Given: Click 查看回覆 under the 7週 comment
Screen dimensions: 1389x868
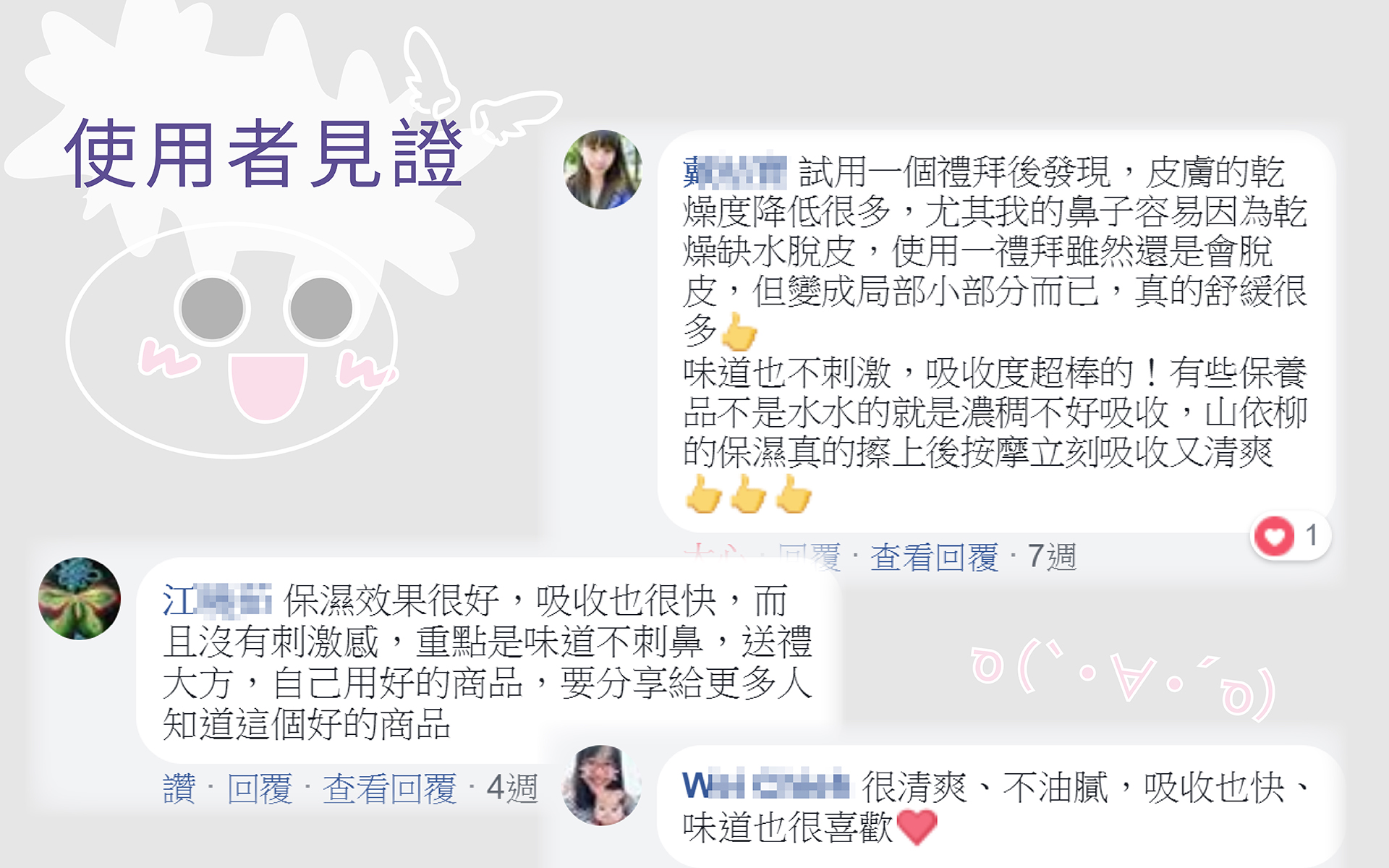Looking at the screenshot, I should [934, 558].
